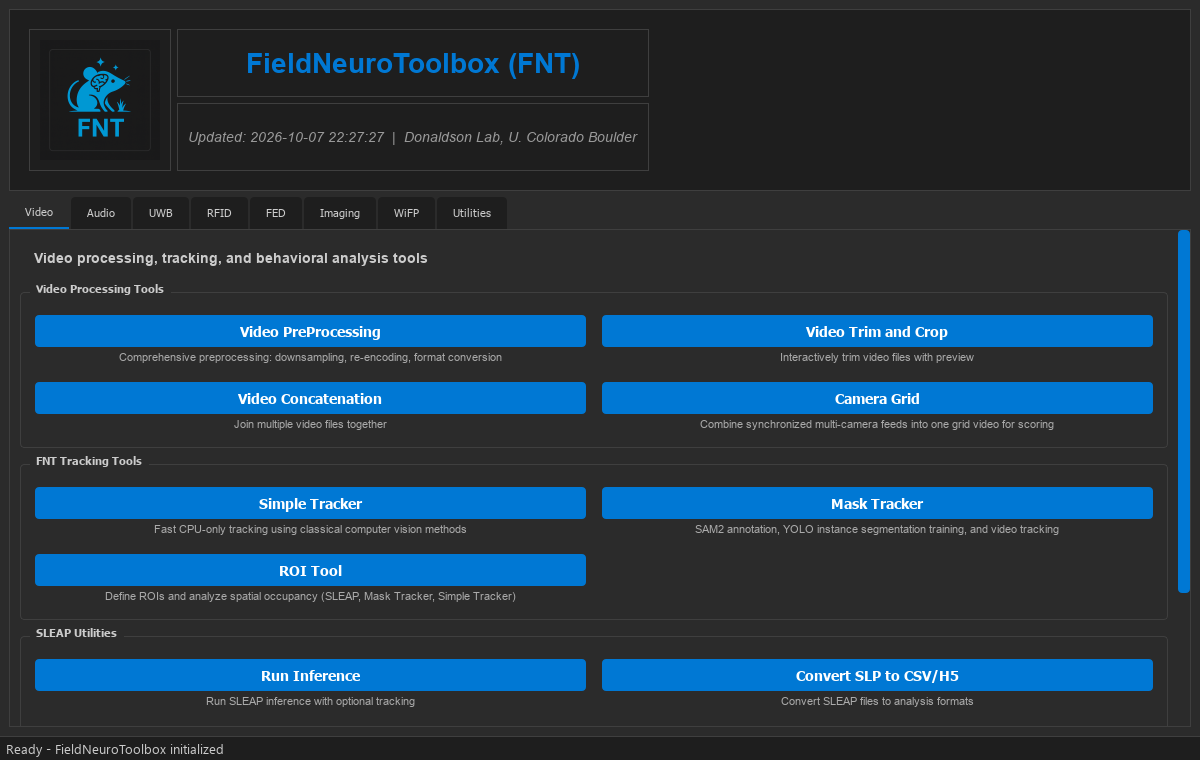Image resolution: width=1200 pixels, height=760 pixels.
Task: Select the WiFP tab
Action: (406, 213)
